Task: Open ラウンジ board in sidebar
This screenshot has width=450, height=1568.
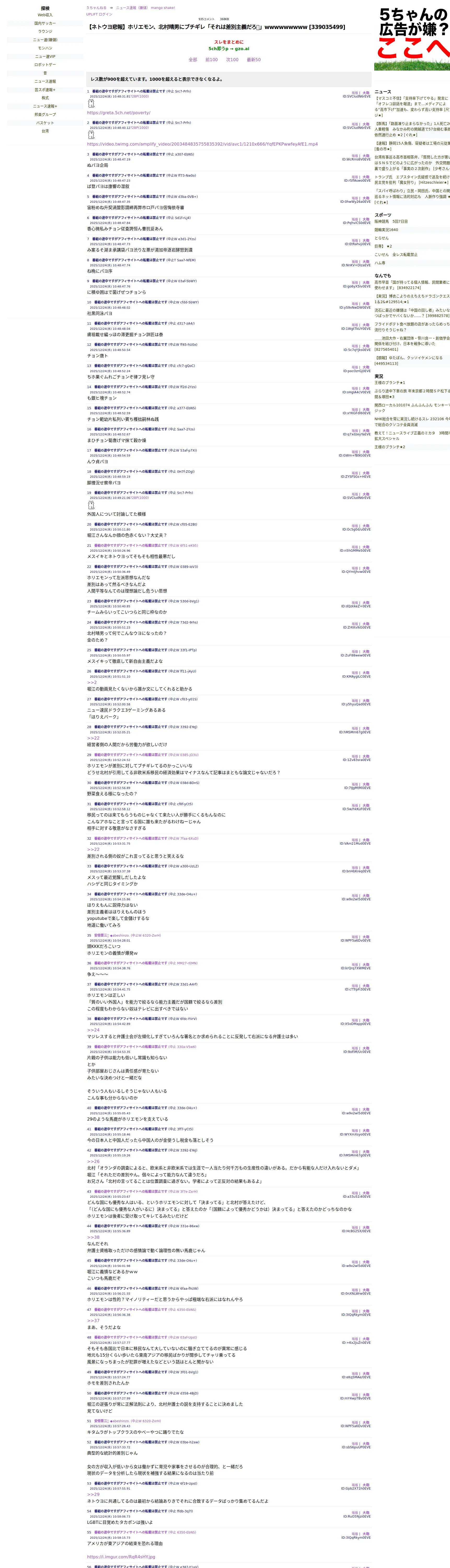Action: click(x=45, y=32)
